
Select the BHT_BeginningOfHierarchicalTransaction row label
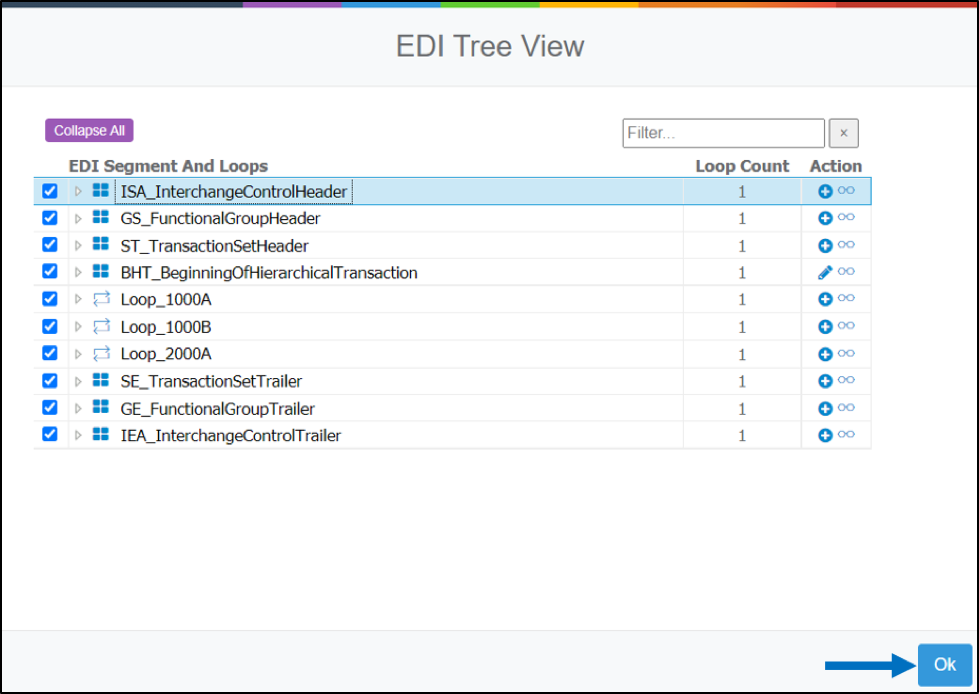point(269,273)
